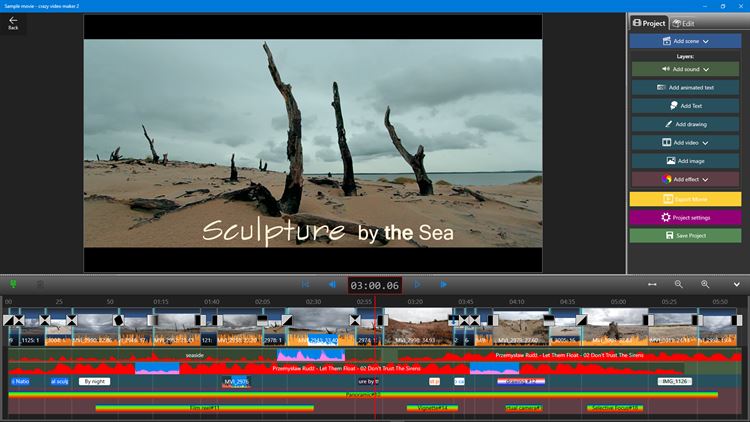Collapse the timeline with the chevron

click(x=737, y=284)
